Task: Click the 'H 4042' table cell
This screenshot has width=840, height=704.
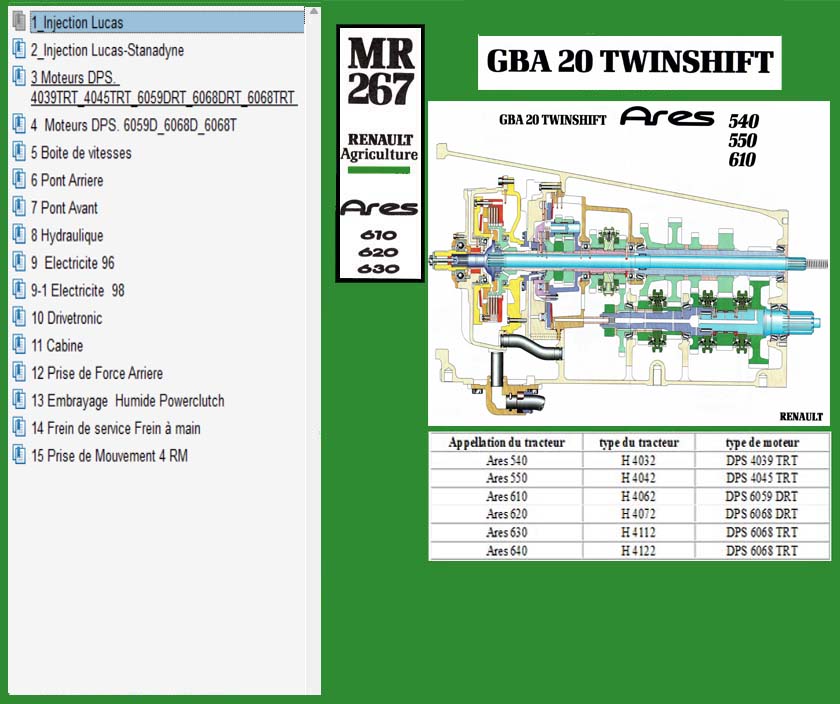Action: point(639,478)
